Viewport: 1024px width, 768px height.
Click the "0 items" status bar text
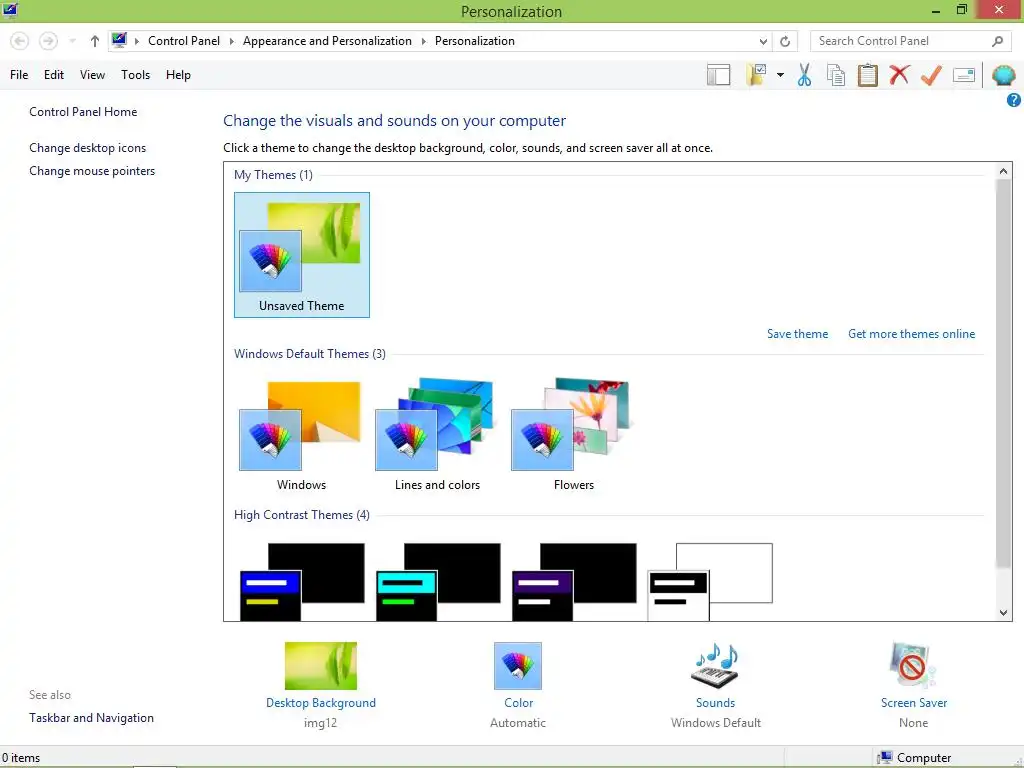tap(21, 758)
